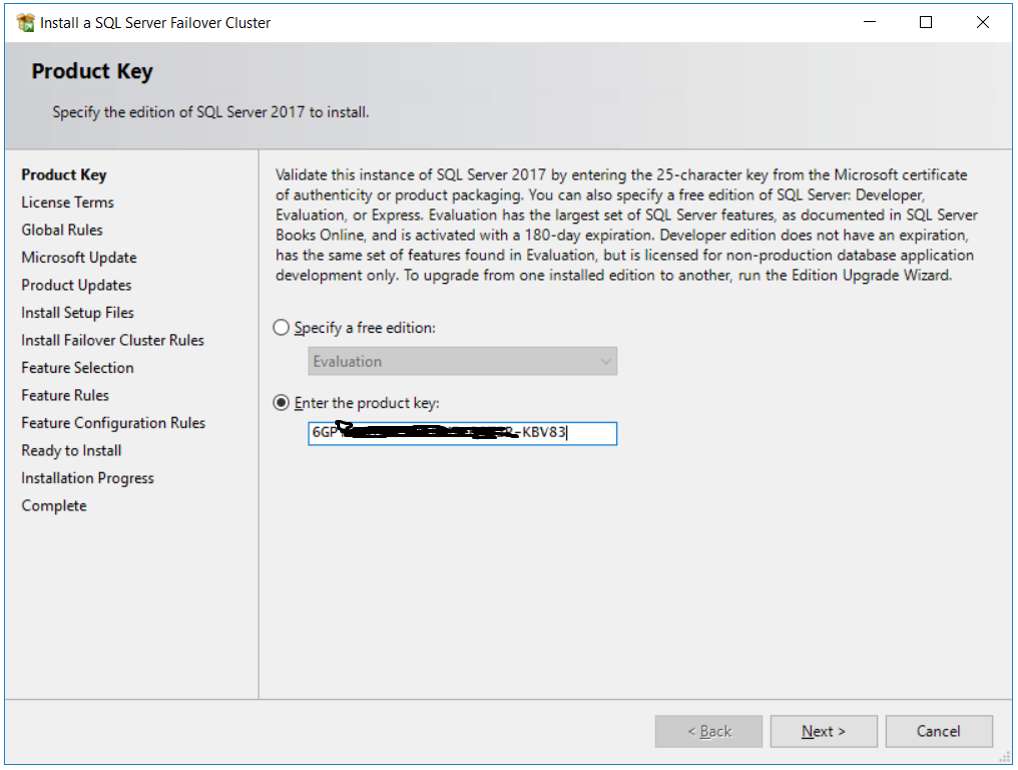Viewport: 1018px width, 770px height.
Task: Close the Failover Cluster setup window
Action: pyautogui.click(x=983, y=22)
